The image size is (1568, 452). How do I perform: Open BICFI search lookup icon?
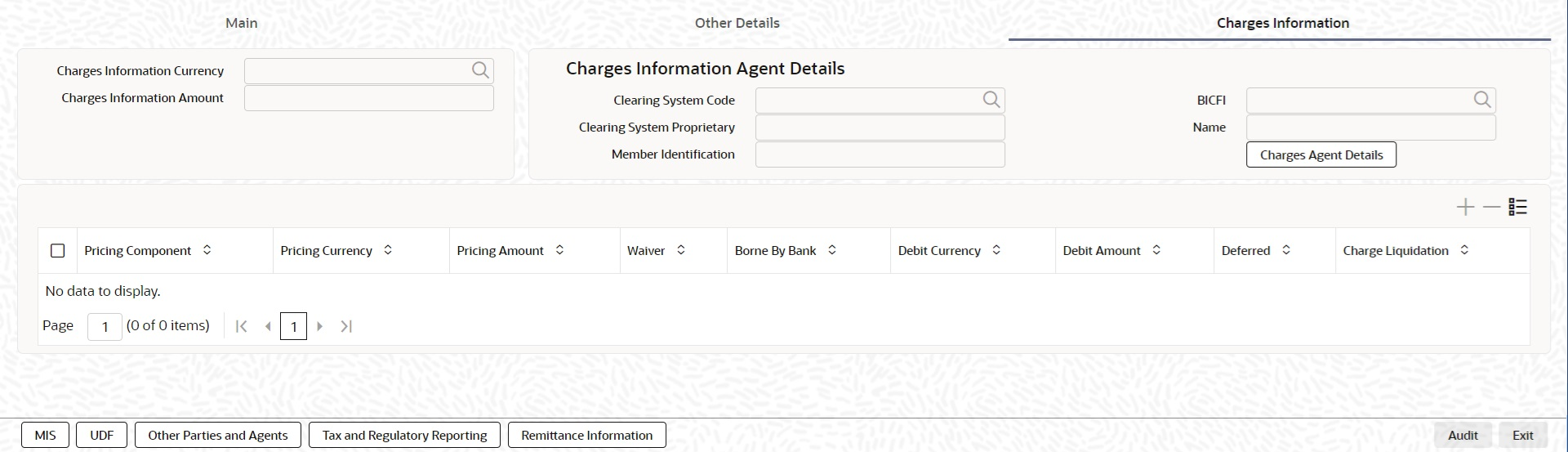pyautogui.click(x=1482, y=101)
